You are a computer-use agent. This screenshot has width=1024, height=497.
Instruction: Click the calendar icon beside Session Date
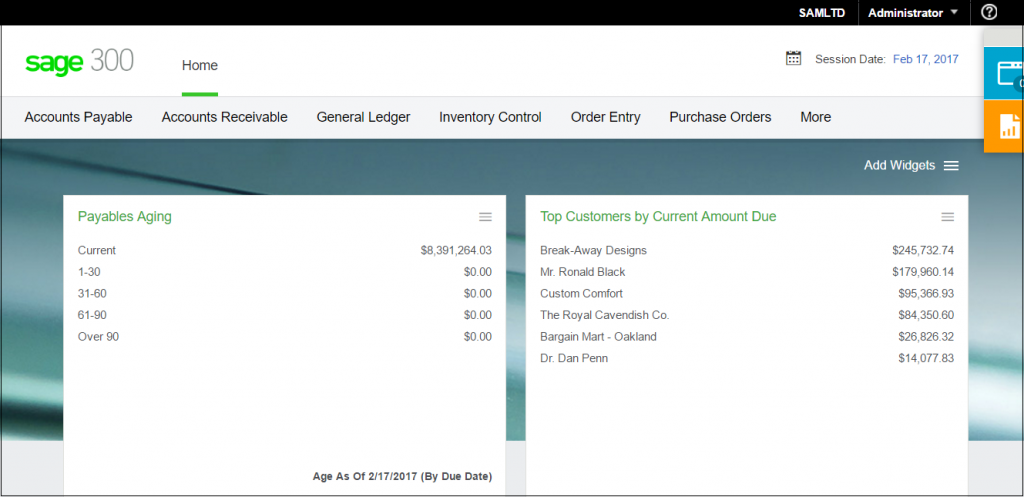(793, 58)
